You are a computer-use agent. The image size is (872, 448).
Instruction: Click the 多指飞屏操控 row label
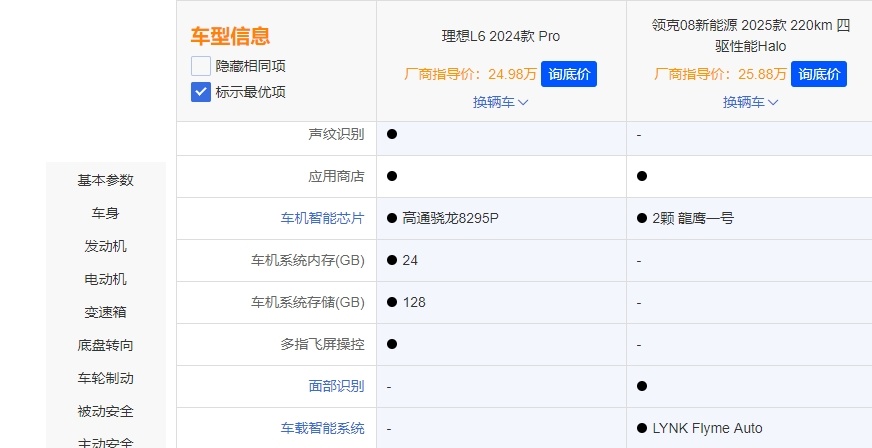click(323, 344)
